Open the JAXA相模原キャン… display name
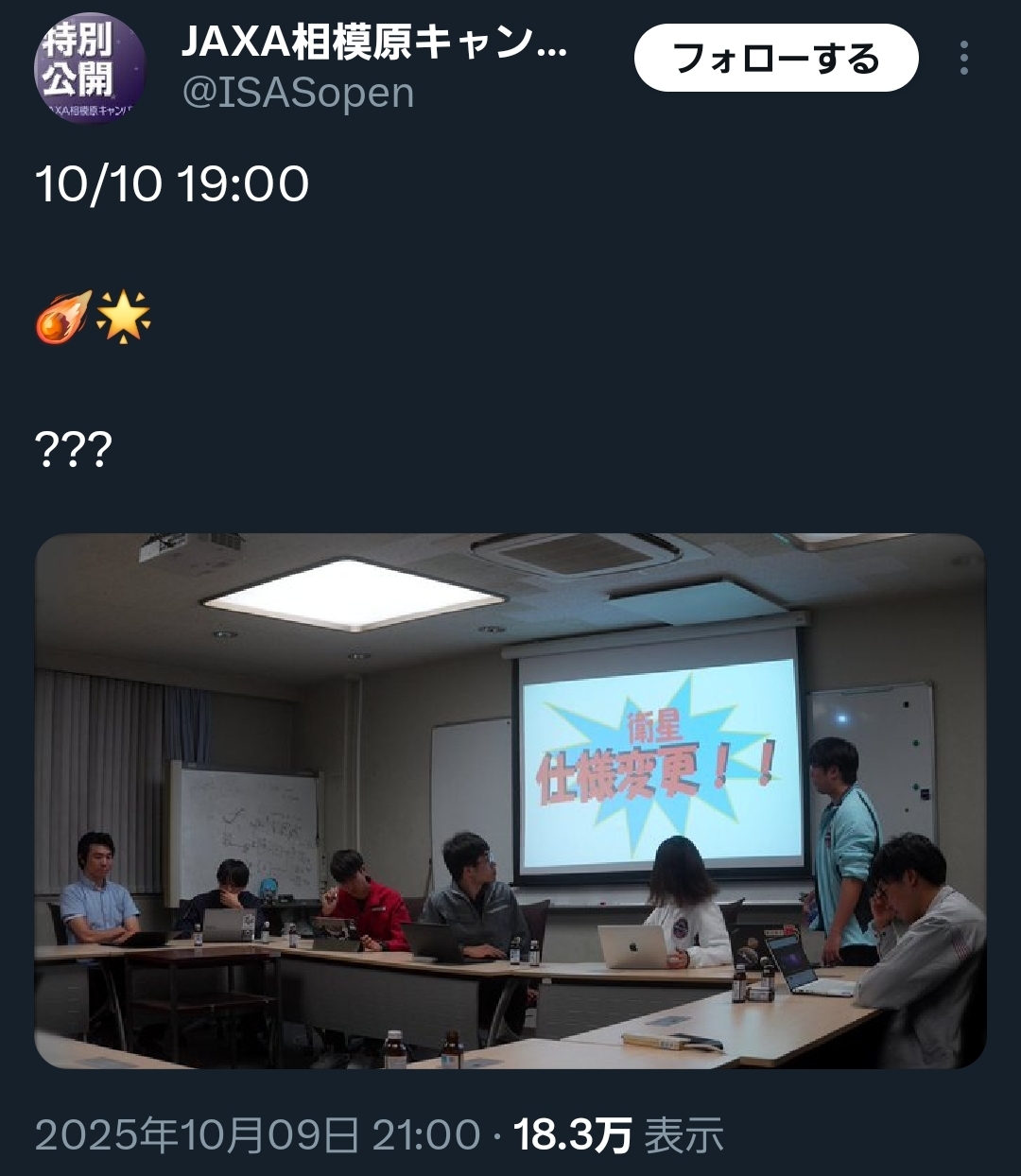This screenshot has height=1176, width=1021. [x=374, y=41]
